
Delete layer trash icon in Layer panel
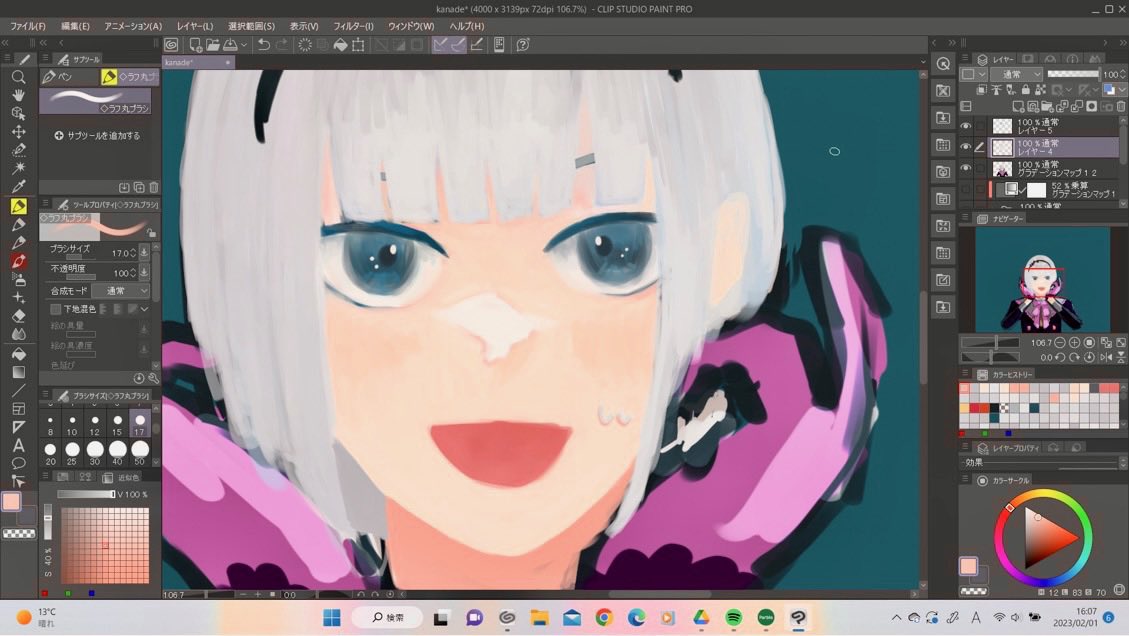click(x=1120, y=107)
